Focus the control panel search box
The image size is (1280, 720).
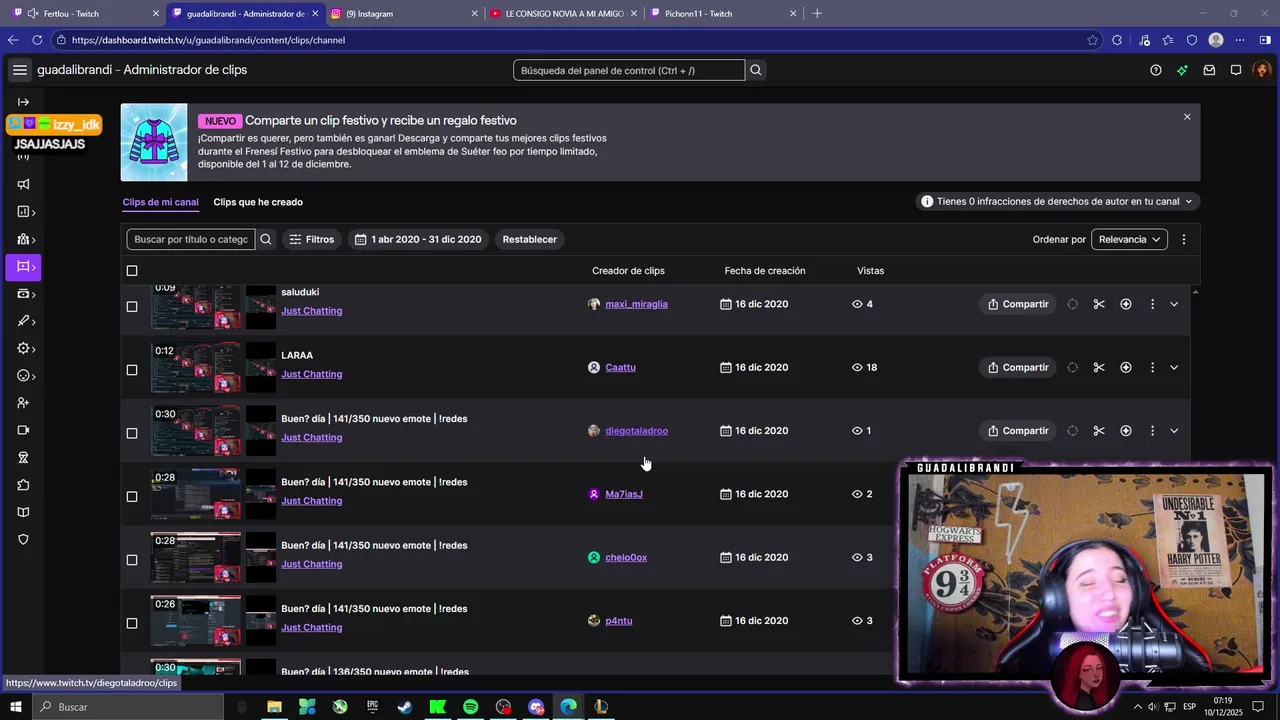click(x=629, y=70)
